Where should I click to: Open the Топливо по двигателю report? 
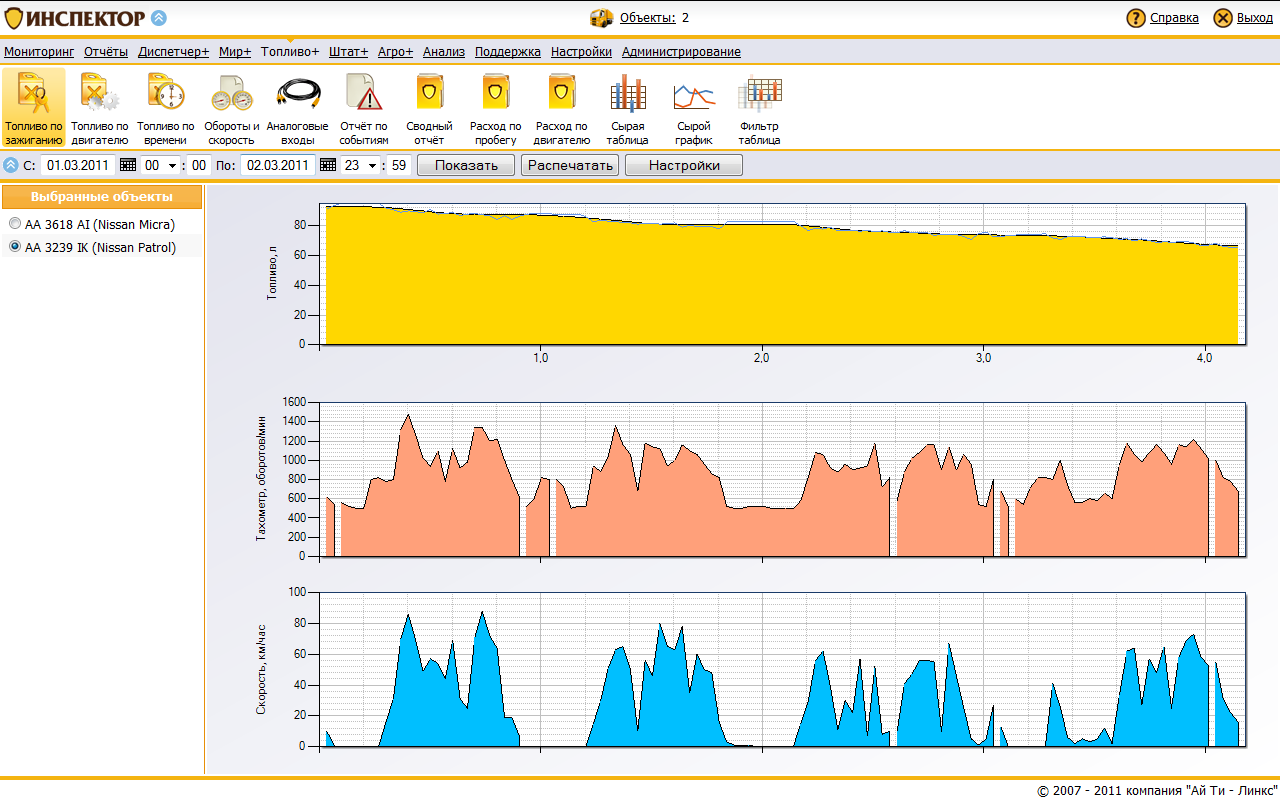tap(100, 108)
